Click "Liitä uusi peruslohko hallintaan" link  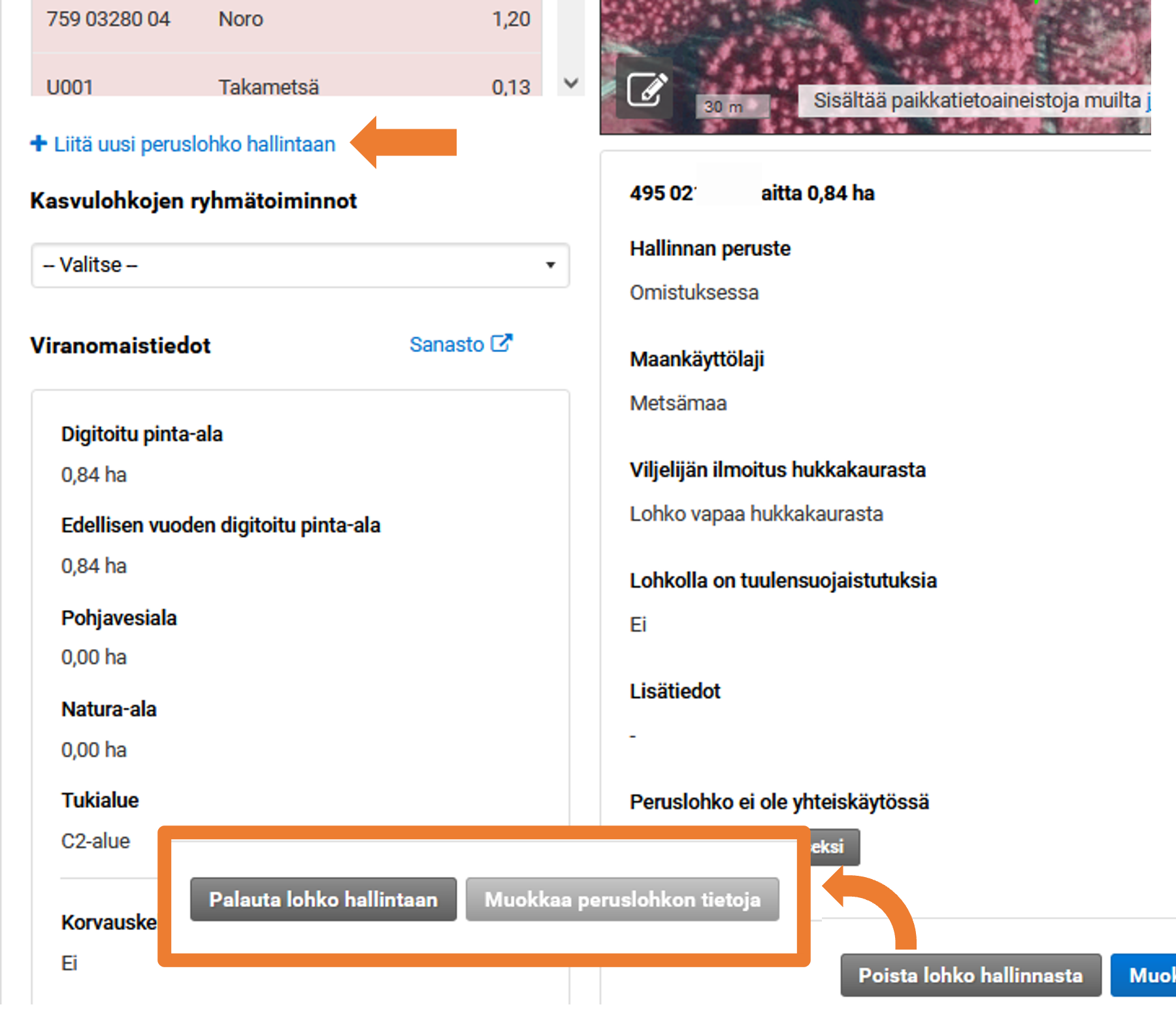[x=194, y=144]
